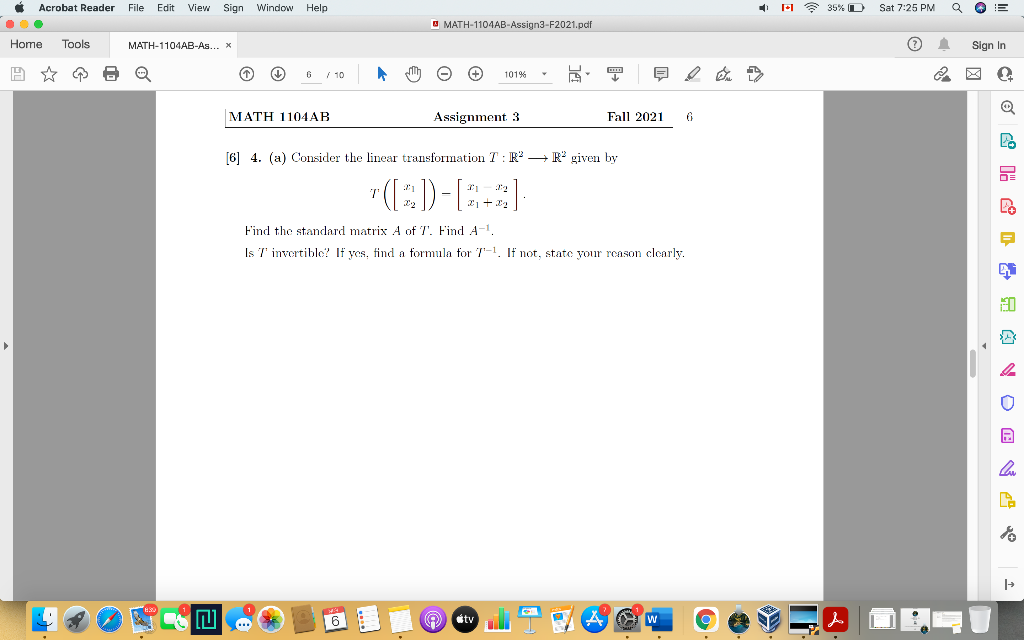The image size is (1024, 640).
Task: Click the Print document icon
Action: tap(111, 74)
